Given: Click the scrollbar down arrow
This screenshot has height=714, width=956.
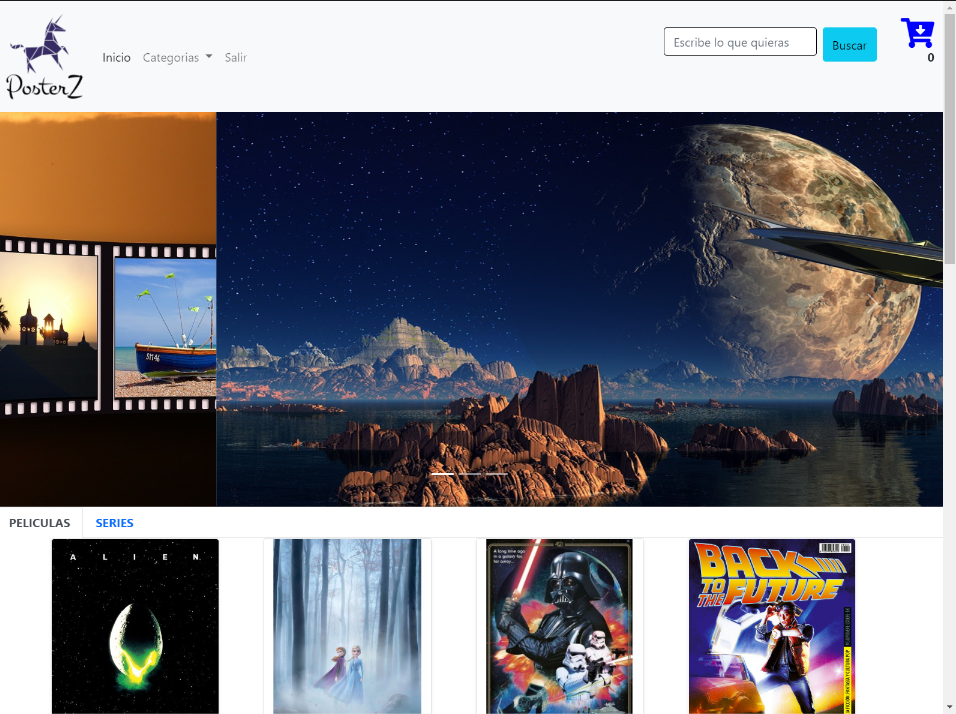Looking at the screenshot, I should click(x=949, y=706).
